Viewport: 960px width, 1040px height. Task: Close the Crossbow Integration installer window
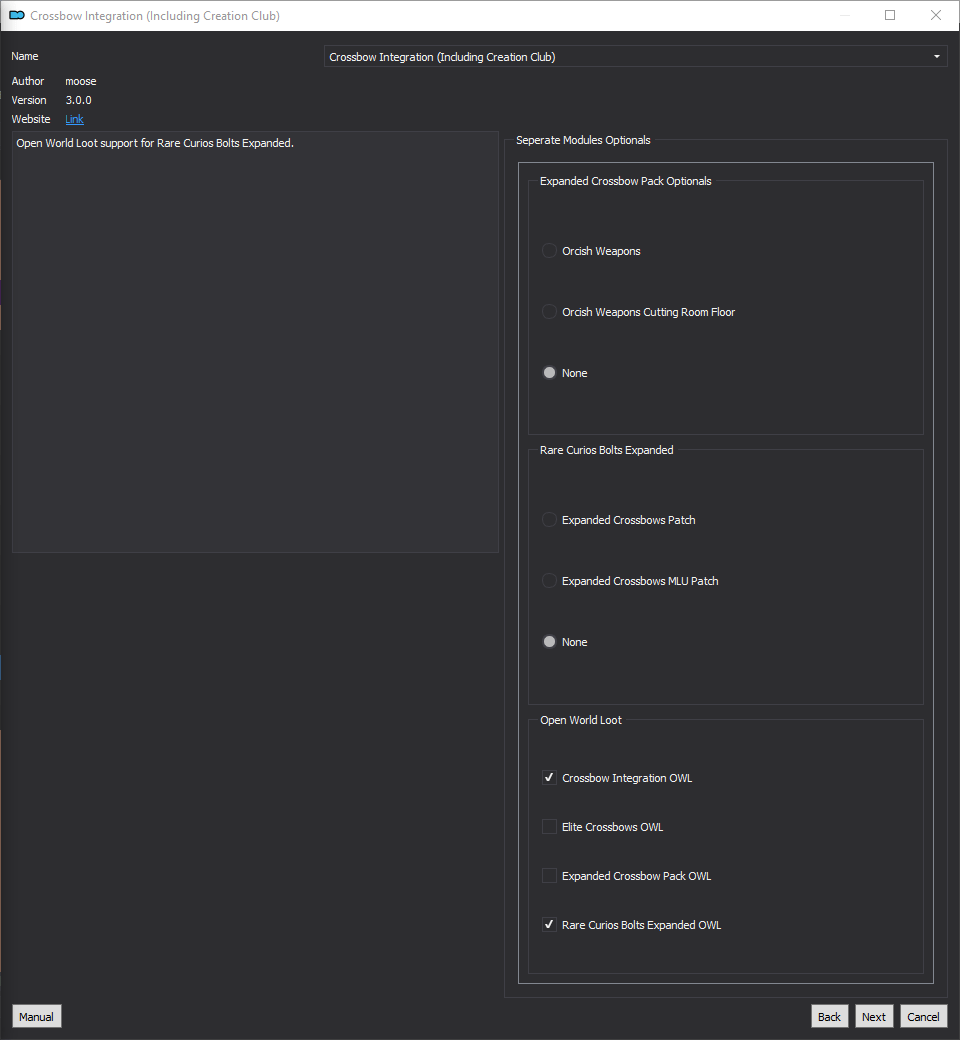click(x=935, y=15)
